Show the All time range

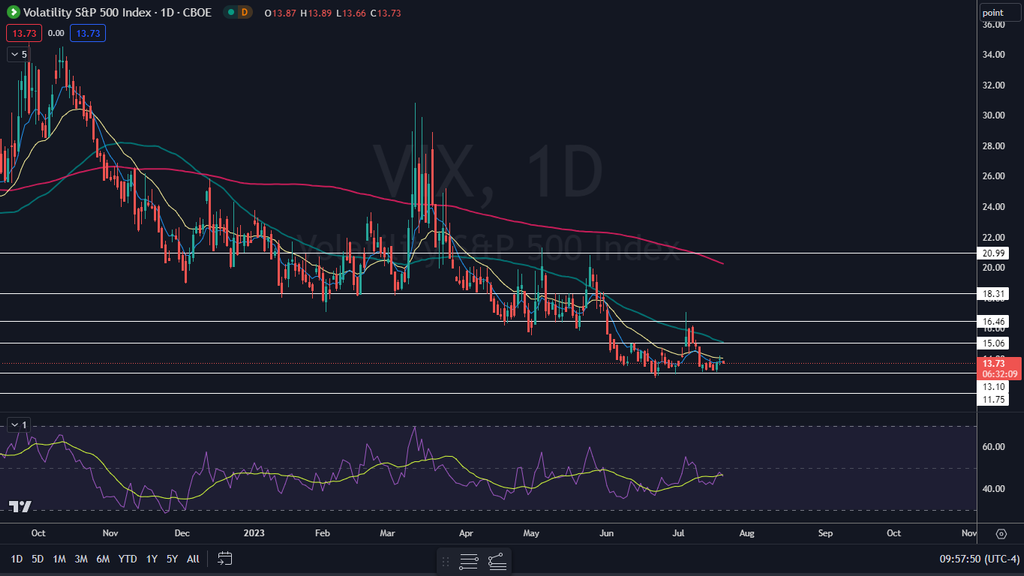coord(193,559)
